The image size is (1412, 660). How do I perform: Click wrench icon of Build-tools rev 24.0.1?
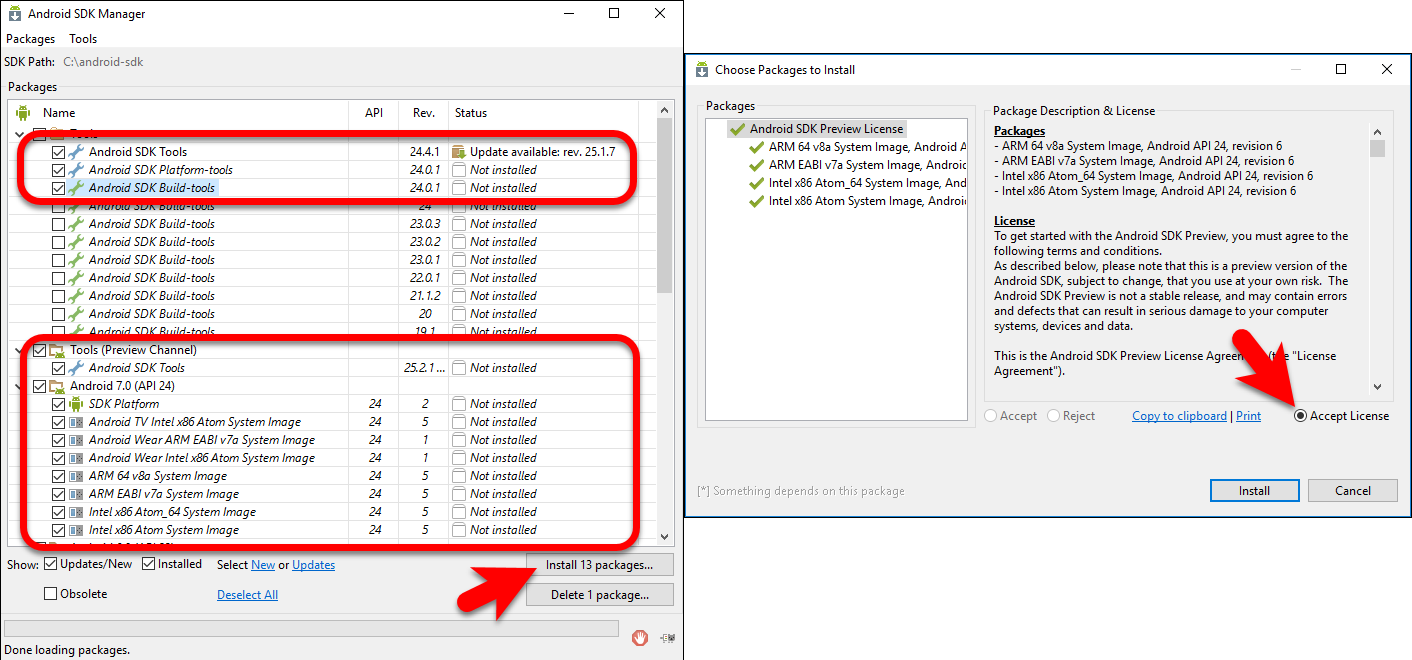click(76, 188)
